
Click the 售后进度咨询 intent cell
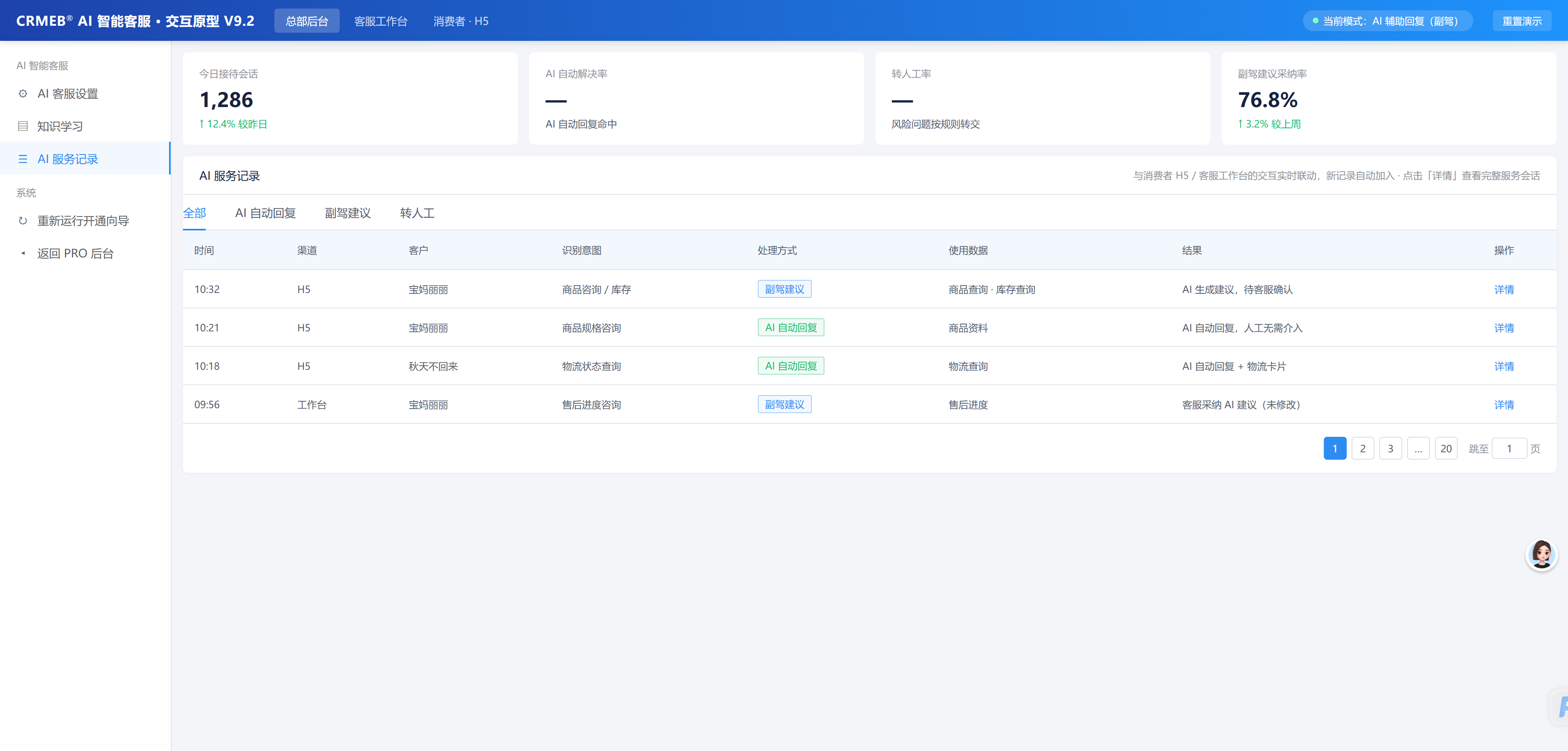click(x=591, y=405)
